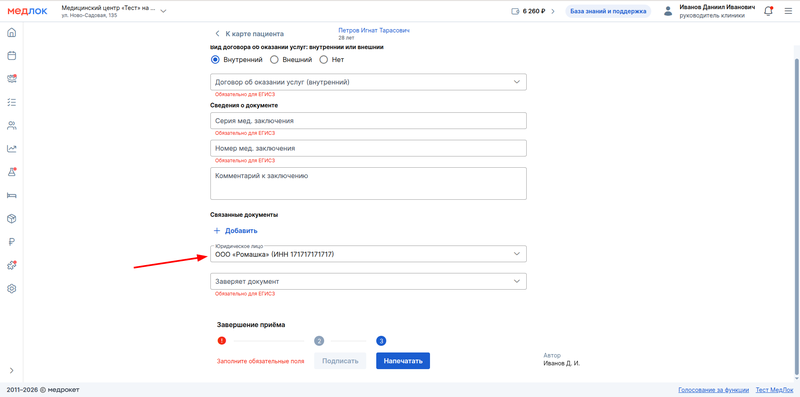This screenshot has height=397, width=800.
Task: Open the home icon in sidebar
Action: pos(12,33)
